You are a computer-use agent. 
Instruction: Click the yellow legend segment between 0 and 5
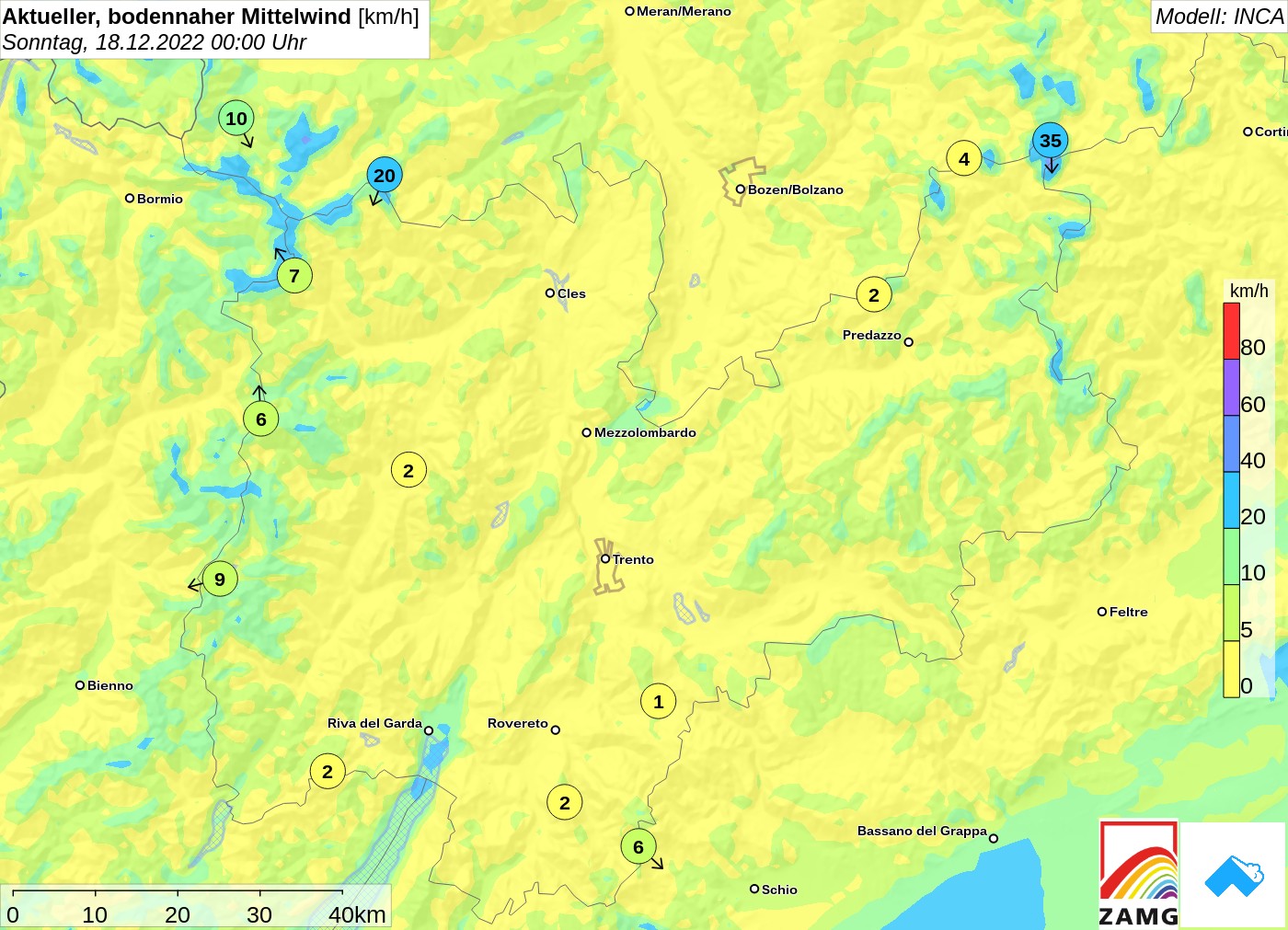pyautogui.click(x=1231, y=669)
